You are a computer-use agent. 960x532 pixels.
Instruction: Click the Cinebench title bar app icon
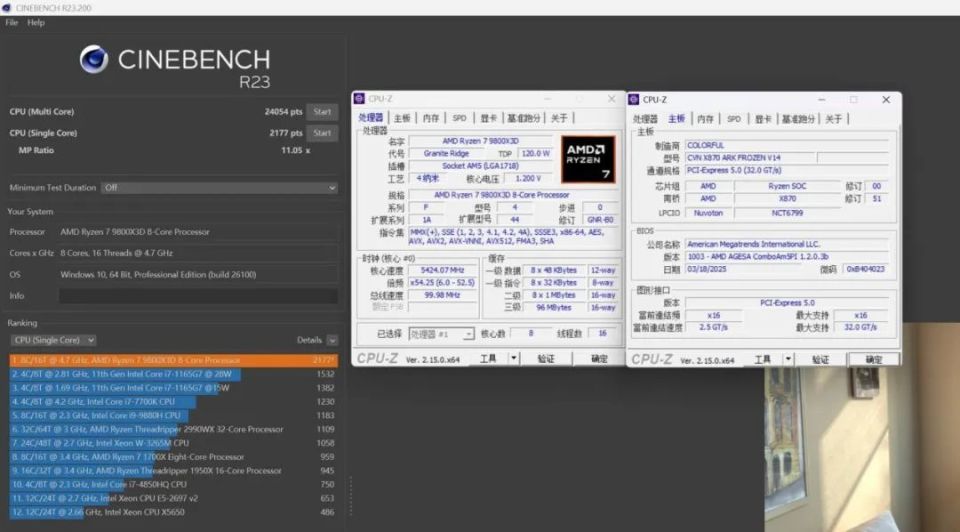click(6, 8)
